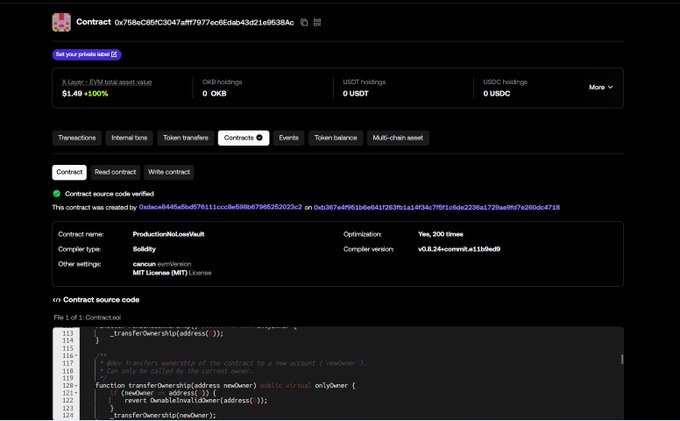Click the green verified checkmark icon
Viewport: 680px width, 421px height.
pyautogui.click(x=57, y=194)
